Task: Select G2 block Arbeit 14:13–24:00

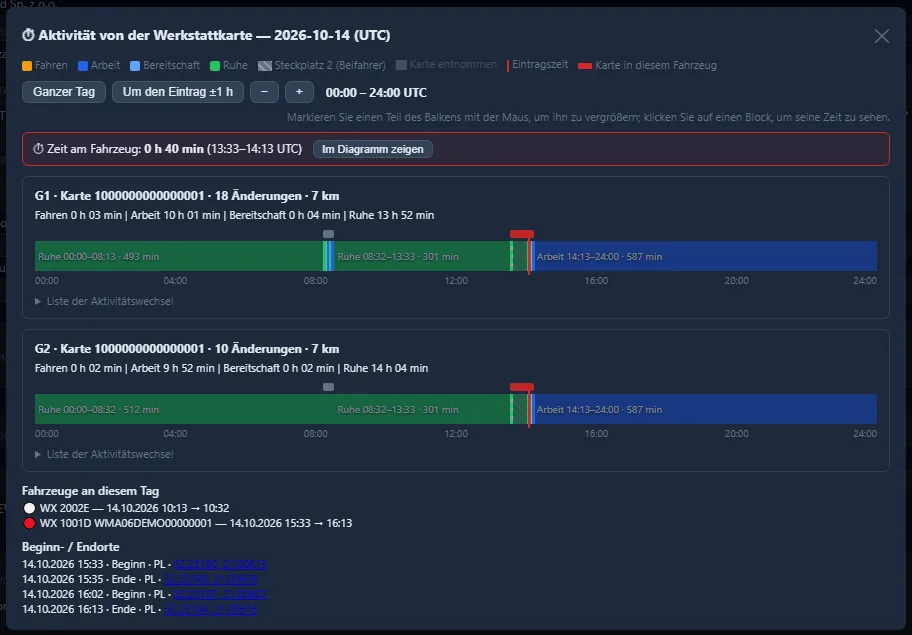Action: (x=706, y=409)
